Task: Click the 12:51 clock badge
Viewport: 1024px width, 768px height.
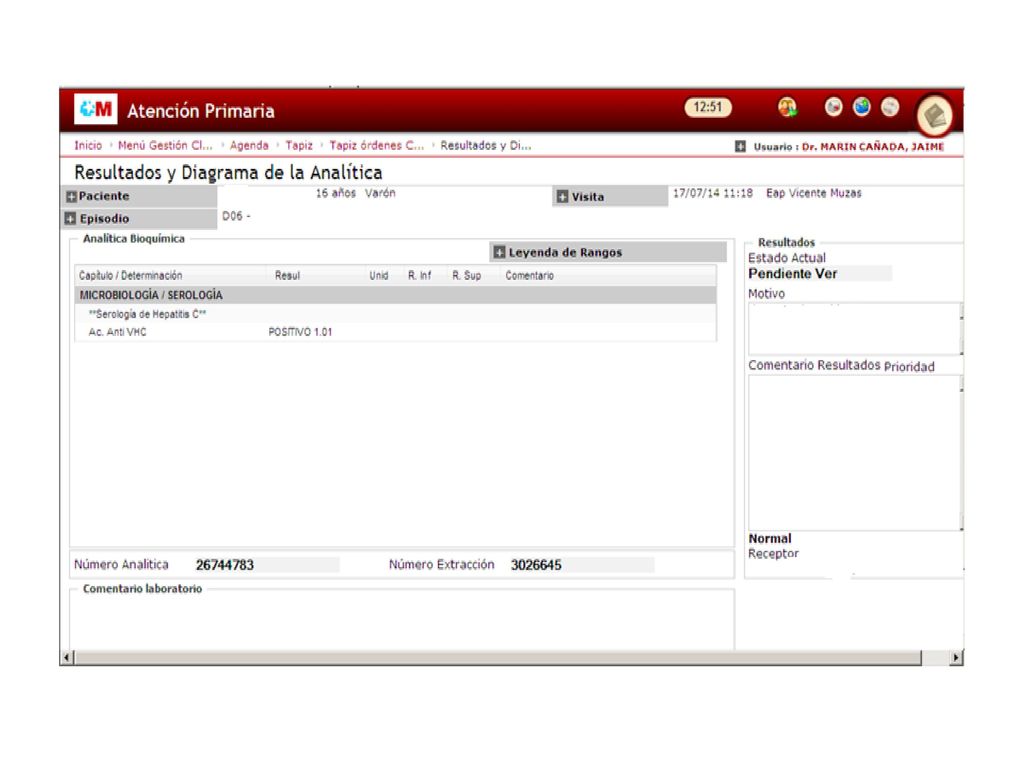Action: [708, 107]
